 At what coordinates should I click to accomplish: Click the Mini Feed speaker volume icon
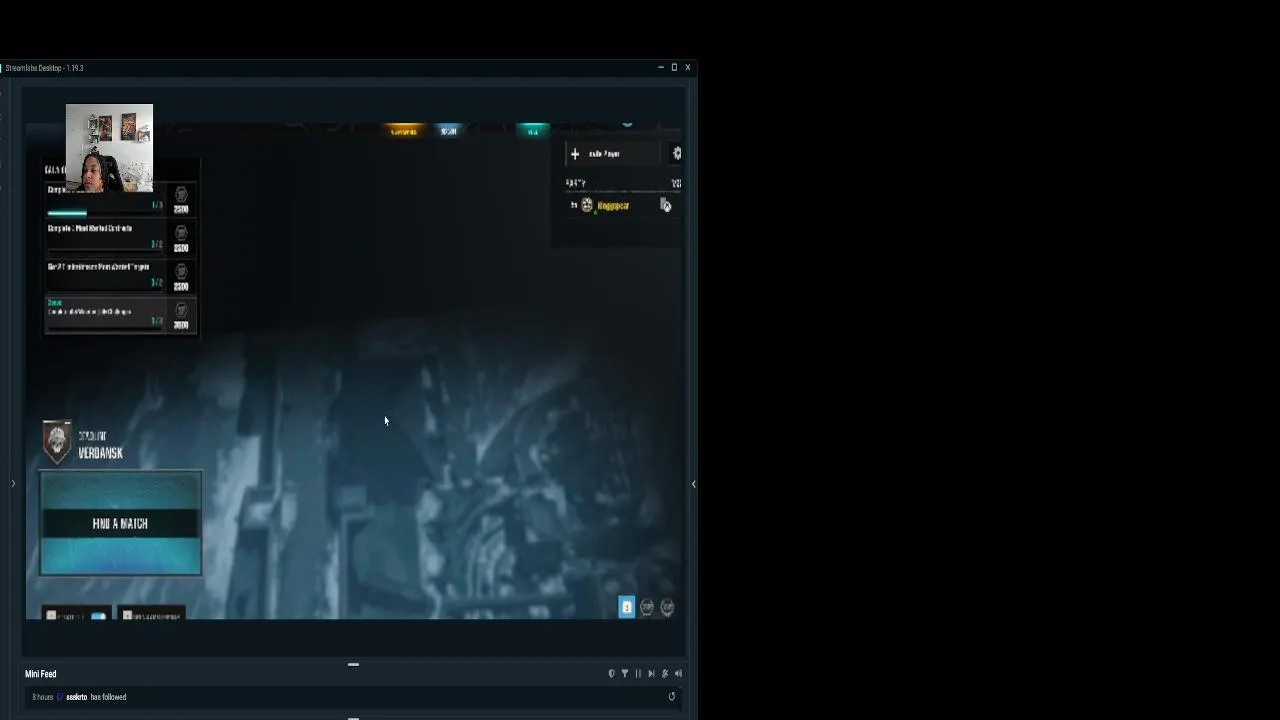coord(678,673)
